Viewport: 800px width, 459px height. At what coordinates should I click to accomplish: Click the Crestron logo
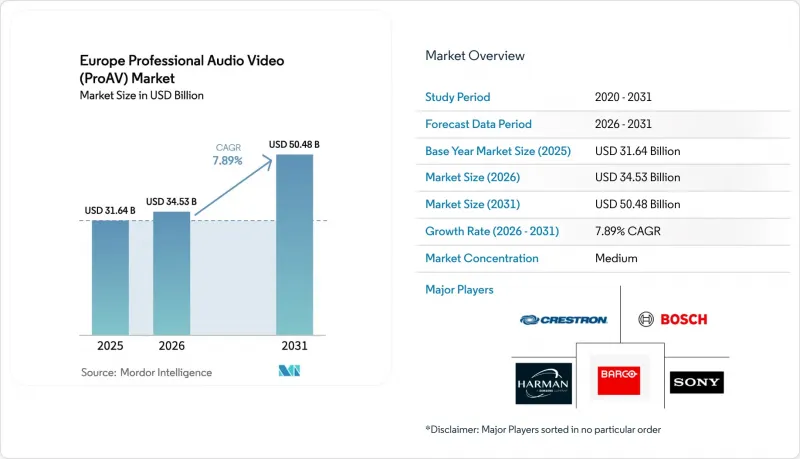(x=564, y=320)
